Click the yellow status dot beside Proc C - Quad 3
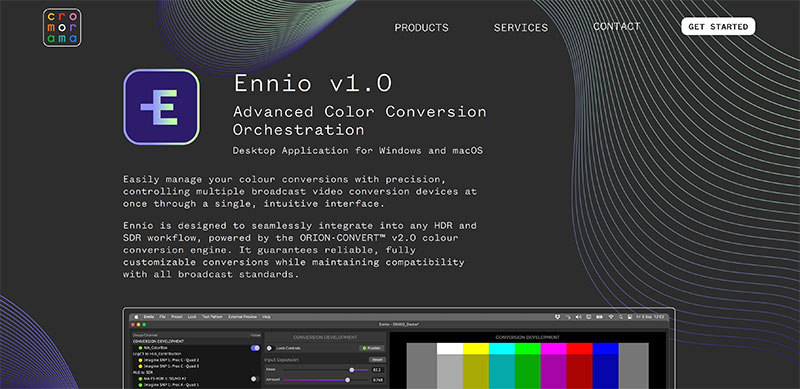800x389 pixels. pos(140,366)
